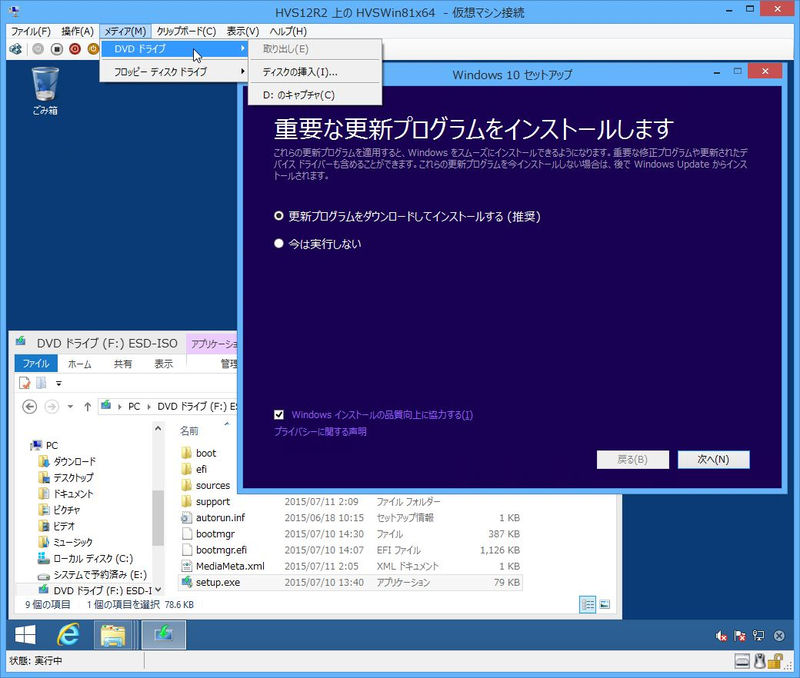Click the padlock security icon in status bar
The width and height of the screenshot is (800, 678).
click(775, 661)
